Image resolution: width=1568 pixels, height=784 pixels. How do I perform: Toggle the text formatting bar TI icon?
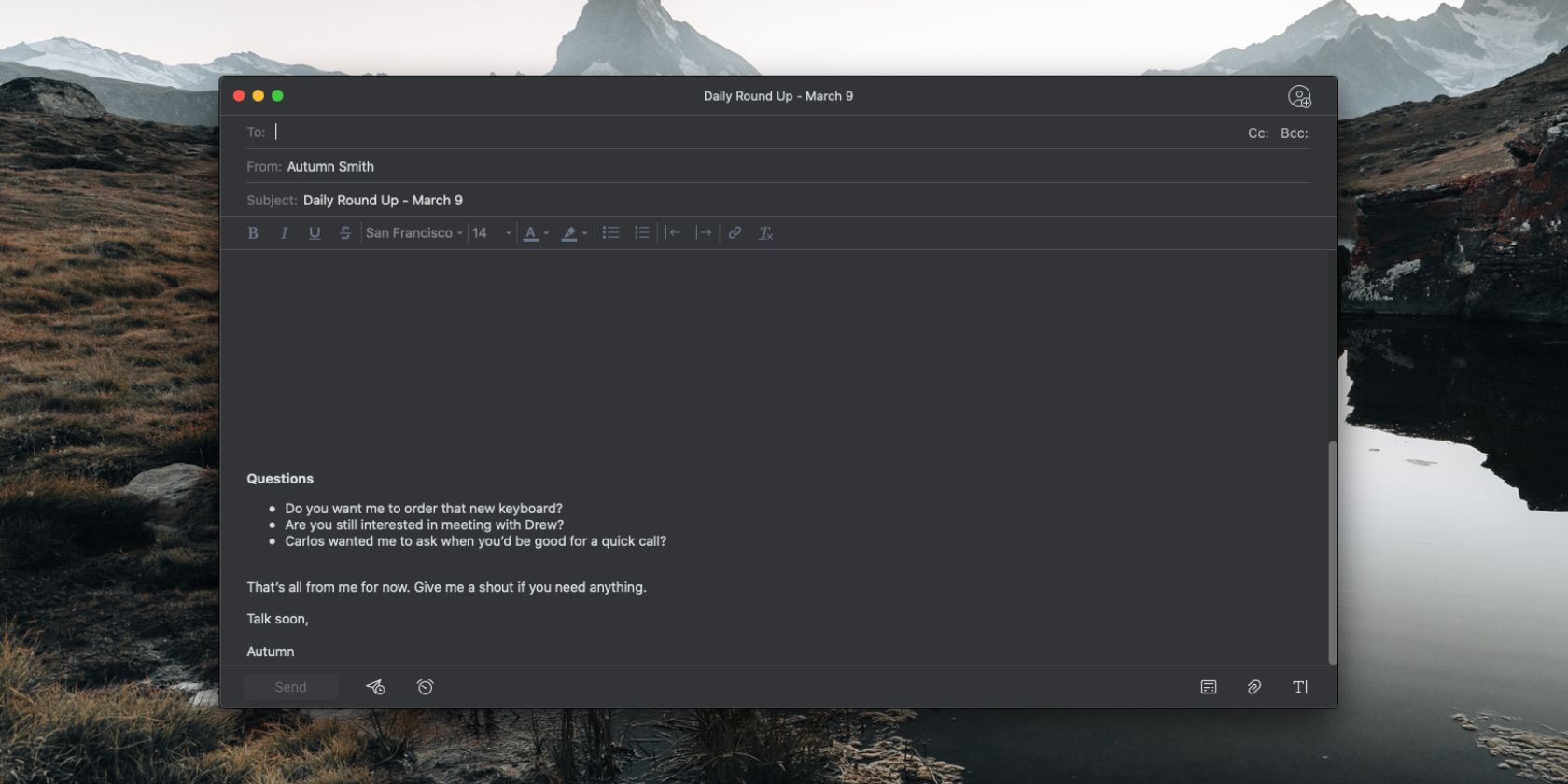tap(1300, 687)
